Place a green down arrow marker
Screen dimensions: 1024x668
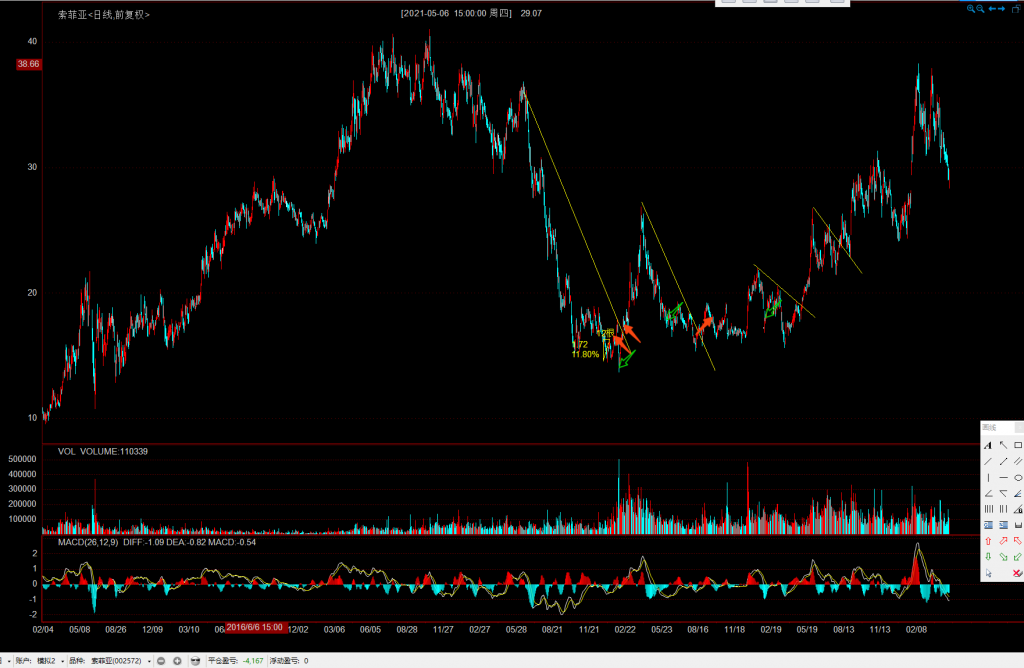point(988,556)
